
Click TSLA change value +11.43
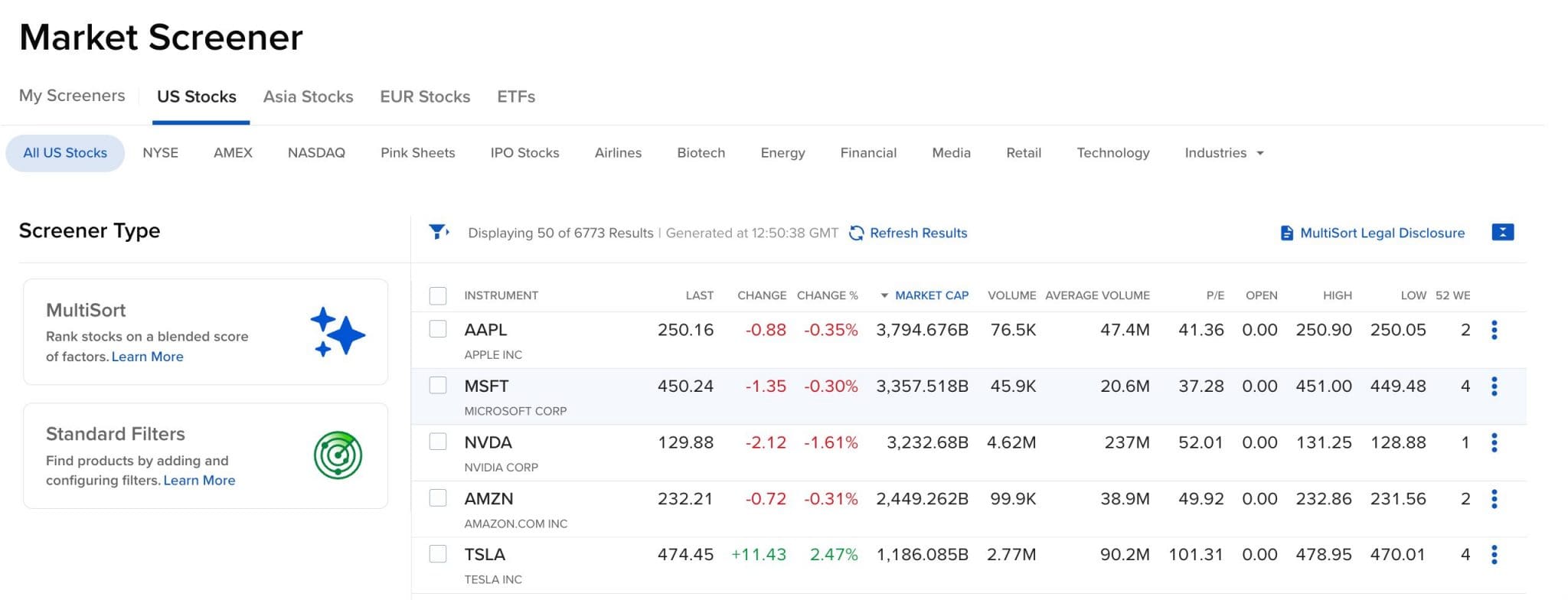759,555
